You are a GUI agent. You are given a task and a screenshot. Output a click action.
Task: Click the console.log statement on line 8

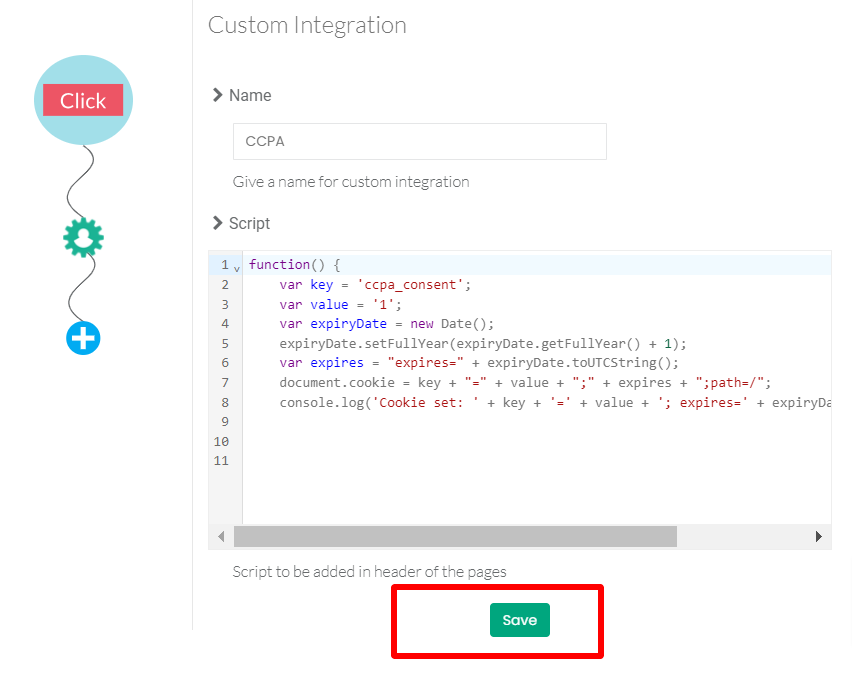point(555,402)
